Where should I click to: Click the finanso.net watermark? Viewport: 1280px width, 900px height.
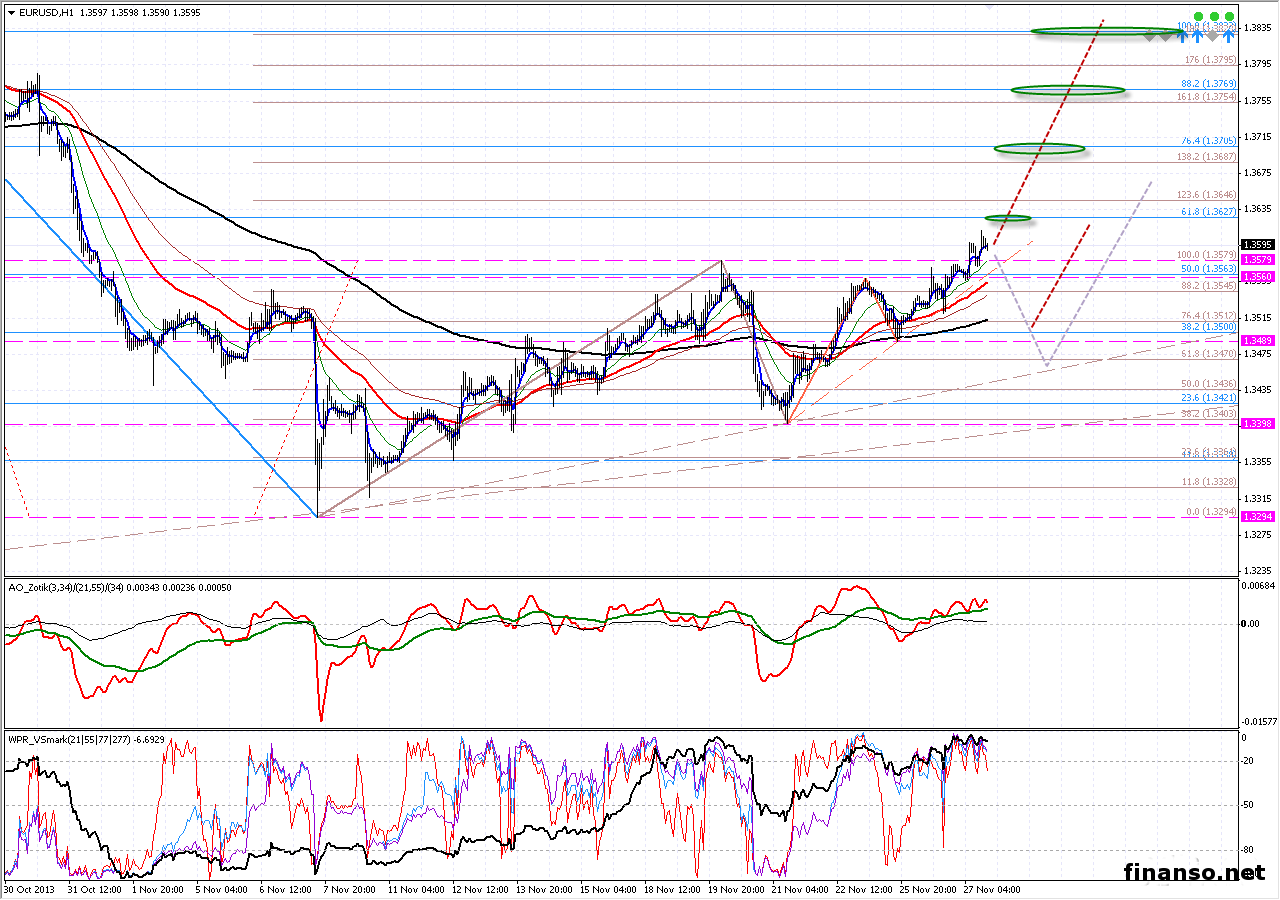tap(1193, 872)
